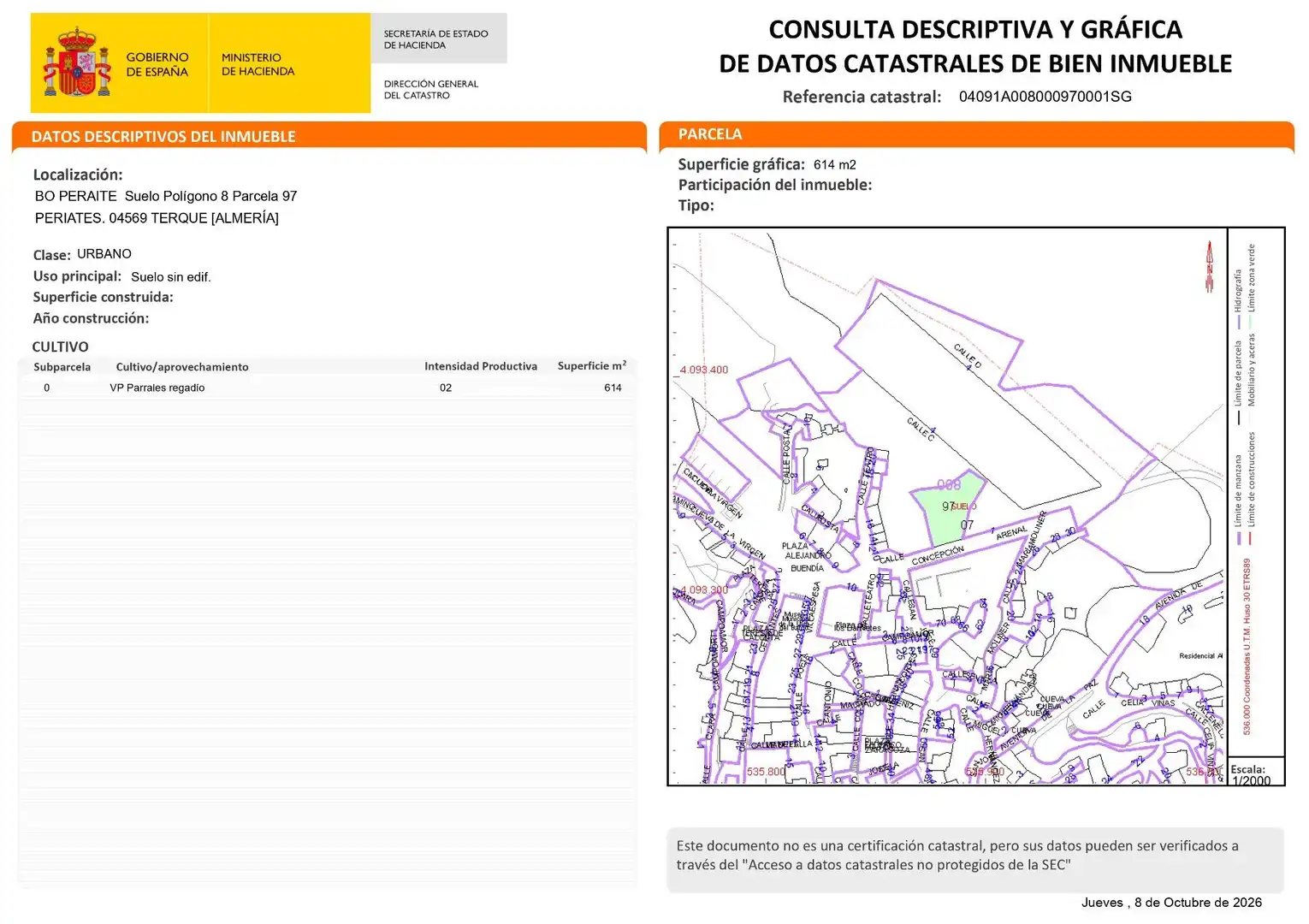This screenshot has height=924, width=1309.
Task: Click the cadastral reference 04091A008000970001SG
Action: 1045,97
